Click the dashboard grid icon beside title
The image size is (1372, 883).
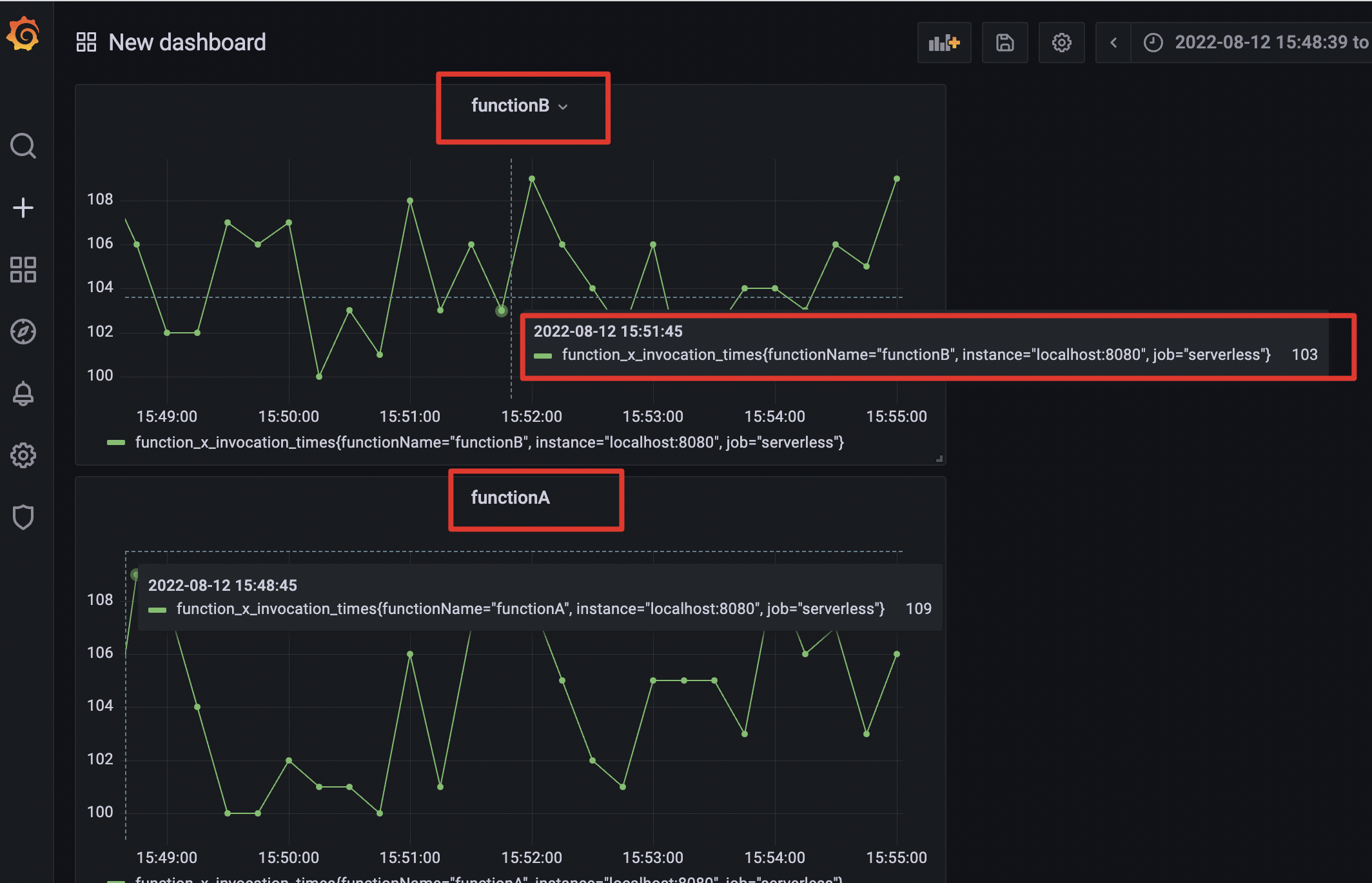(86, 43)
